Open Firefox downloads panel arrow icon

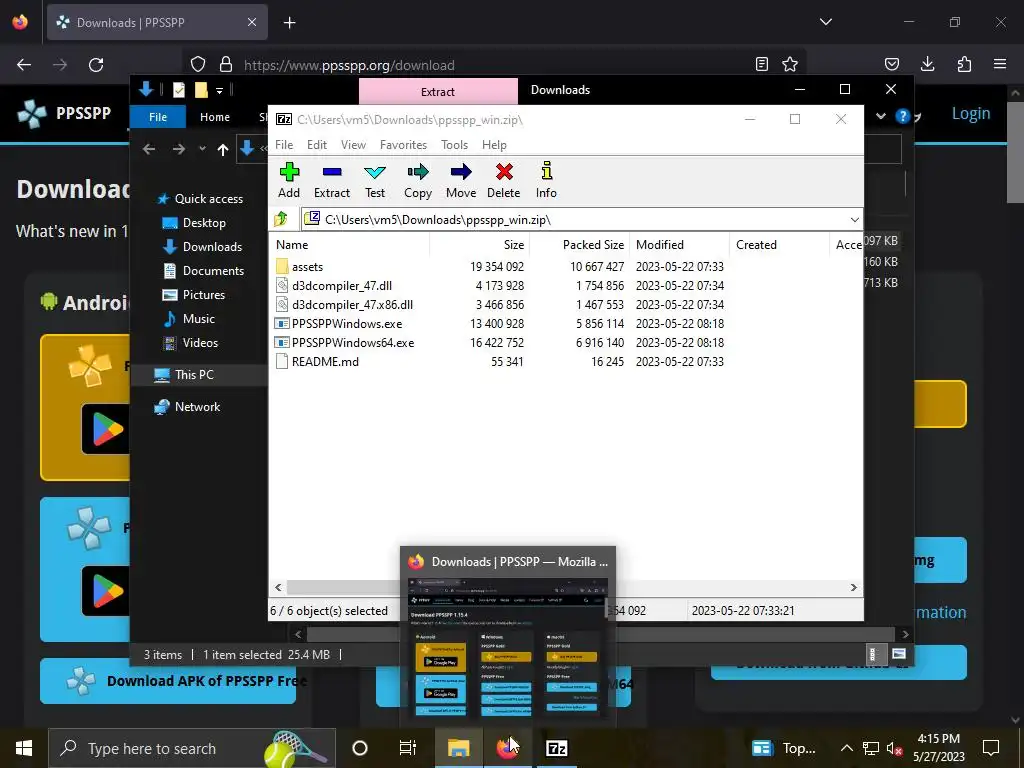pos(927,64)
